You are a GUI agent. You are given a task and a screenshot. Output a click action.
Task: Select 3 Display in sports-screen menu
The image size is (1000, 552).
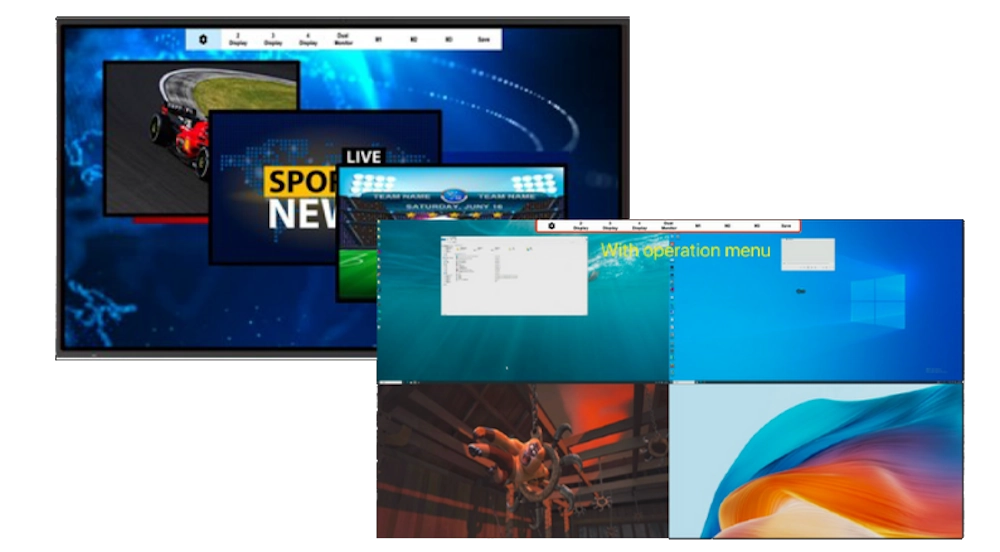click(x=273, y=40)
